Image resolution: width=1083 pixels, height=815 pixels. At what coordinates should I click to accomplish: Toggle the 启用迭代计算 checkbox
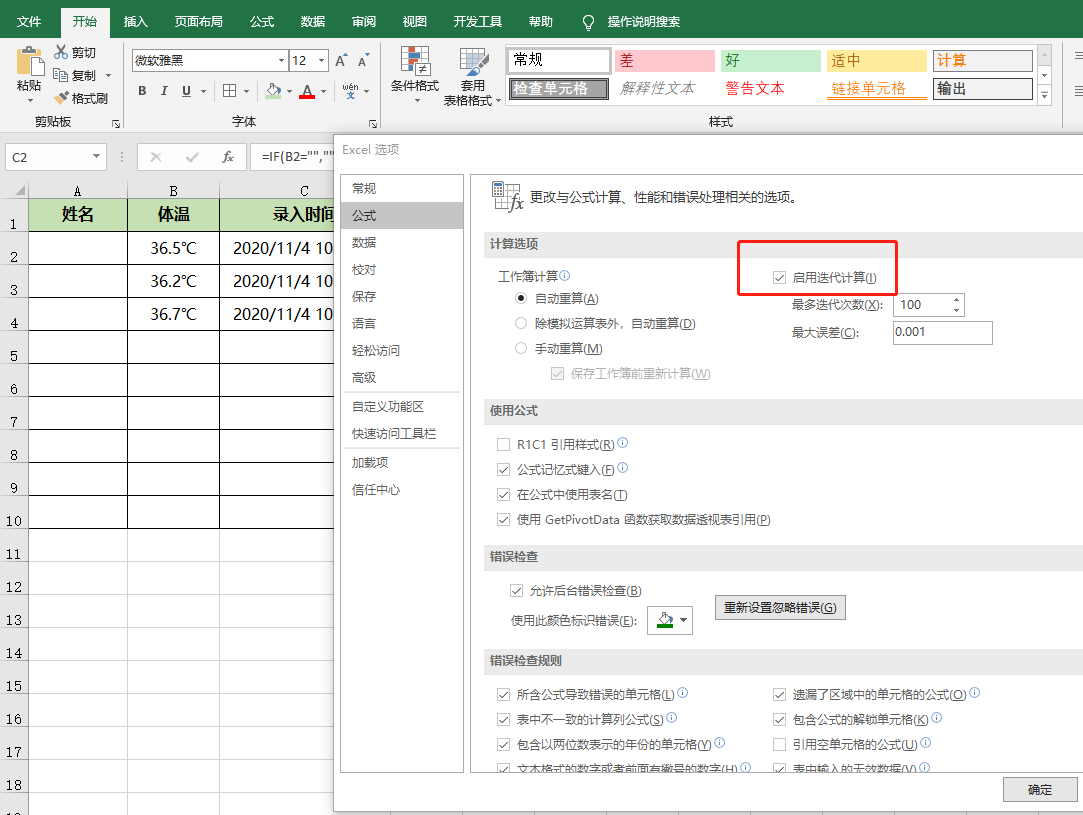[x=779, y=277]
